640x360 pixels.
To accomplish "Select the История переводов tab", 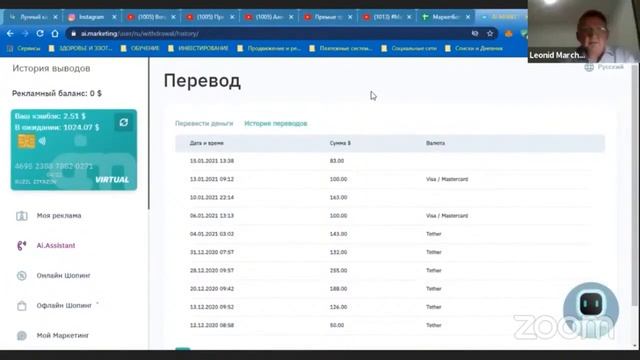I will coord(276,123).
